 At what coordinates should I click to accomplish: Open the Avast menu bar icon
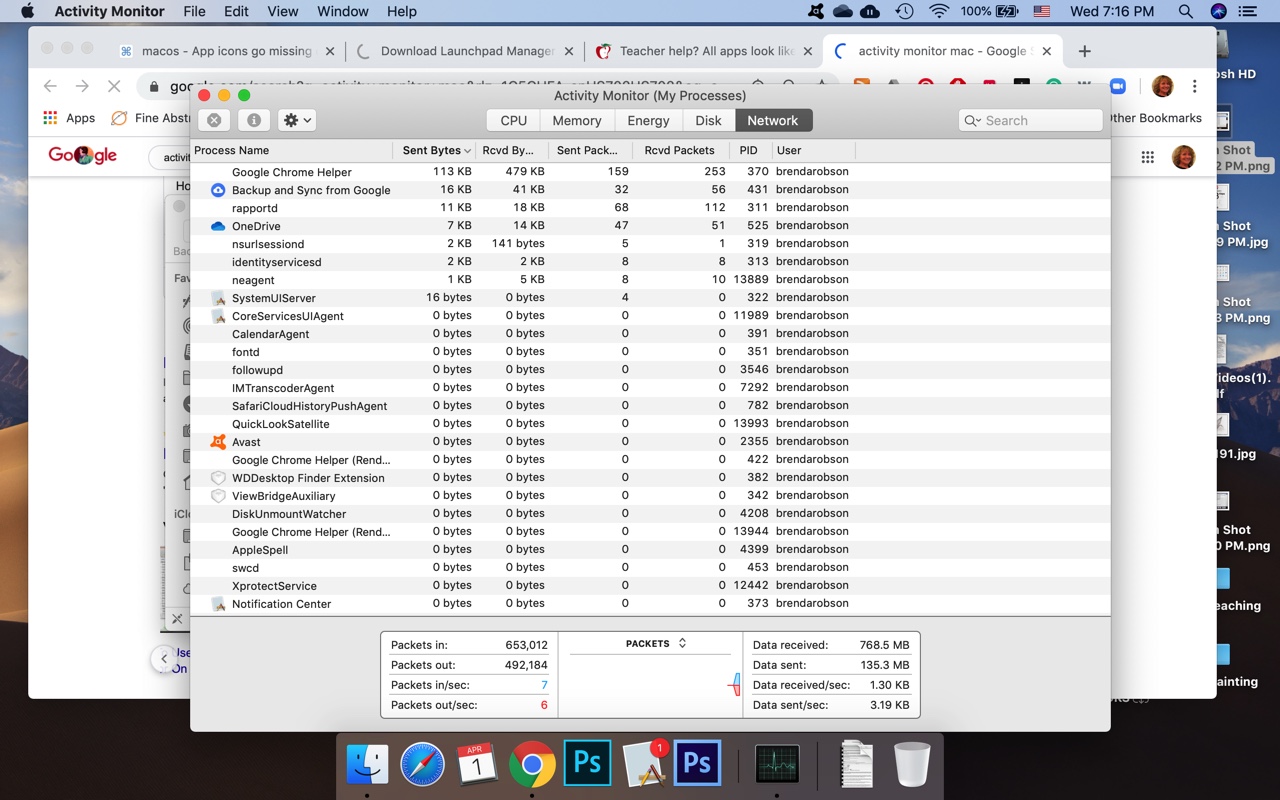(x=816, y=11)
